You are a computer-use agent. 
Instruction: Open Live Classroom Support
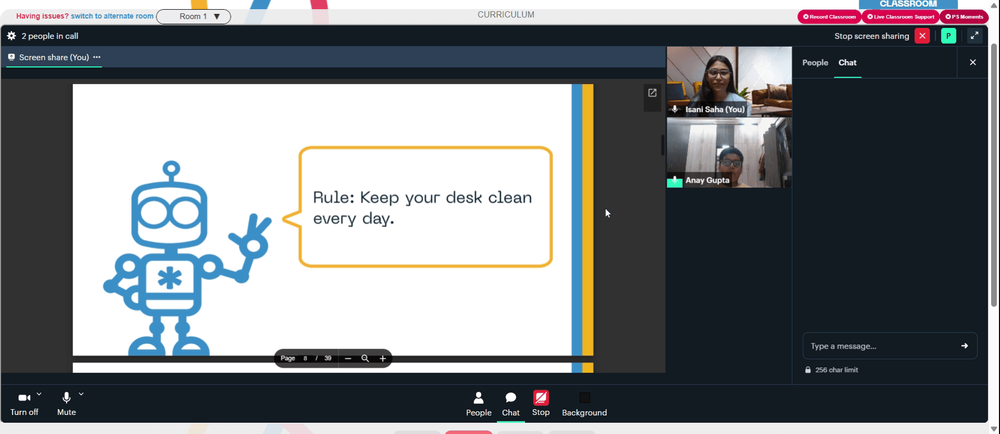901,17
